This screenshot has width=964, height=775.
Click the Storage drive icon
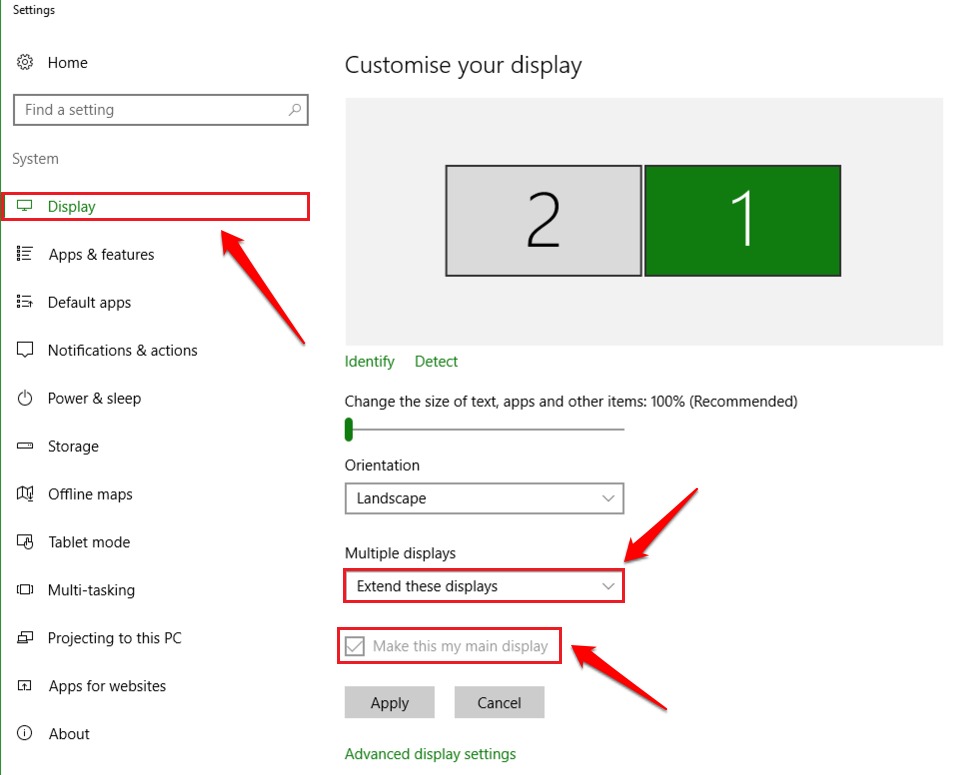(x=25, y=446)
